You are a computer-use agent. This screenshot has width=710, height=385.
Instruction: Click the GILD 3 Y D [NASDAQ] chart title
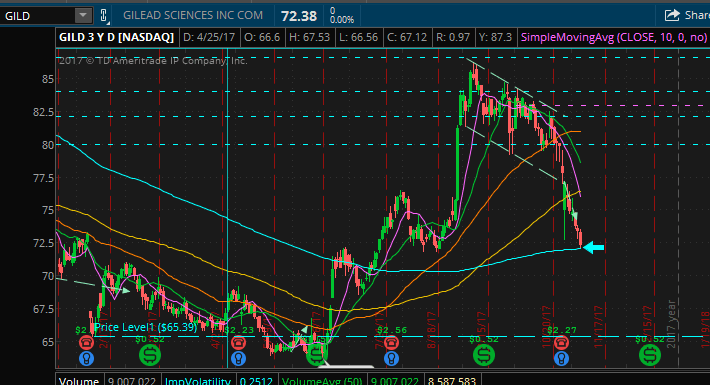pyautogui.click(x=116, y=37)
